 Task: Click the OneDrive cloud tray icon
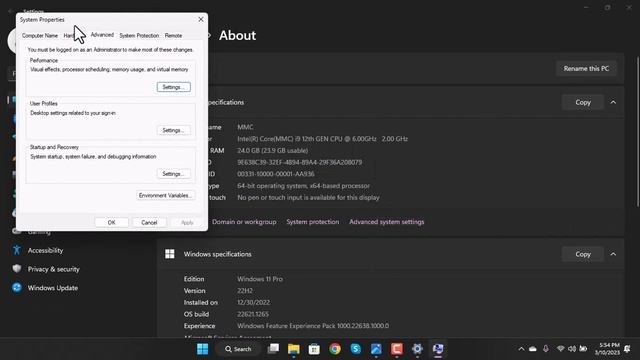point(533,349)
